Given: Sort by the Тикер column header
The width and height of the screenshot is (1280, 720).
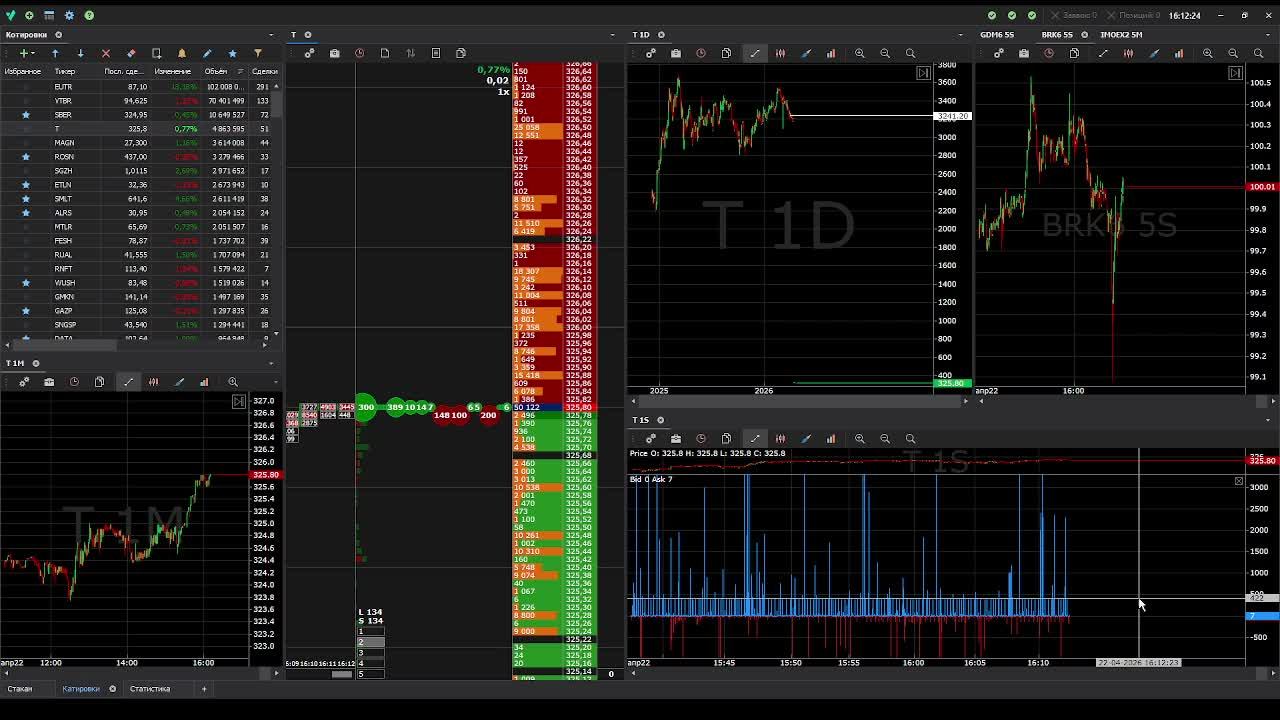Looking at the screenshot, I should click(64, 72).
